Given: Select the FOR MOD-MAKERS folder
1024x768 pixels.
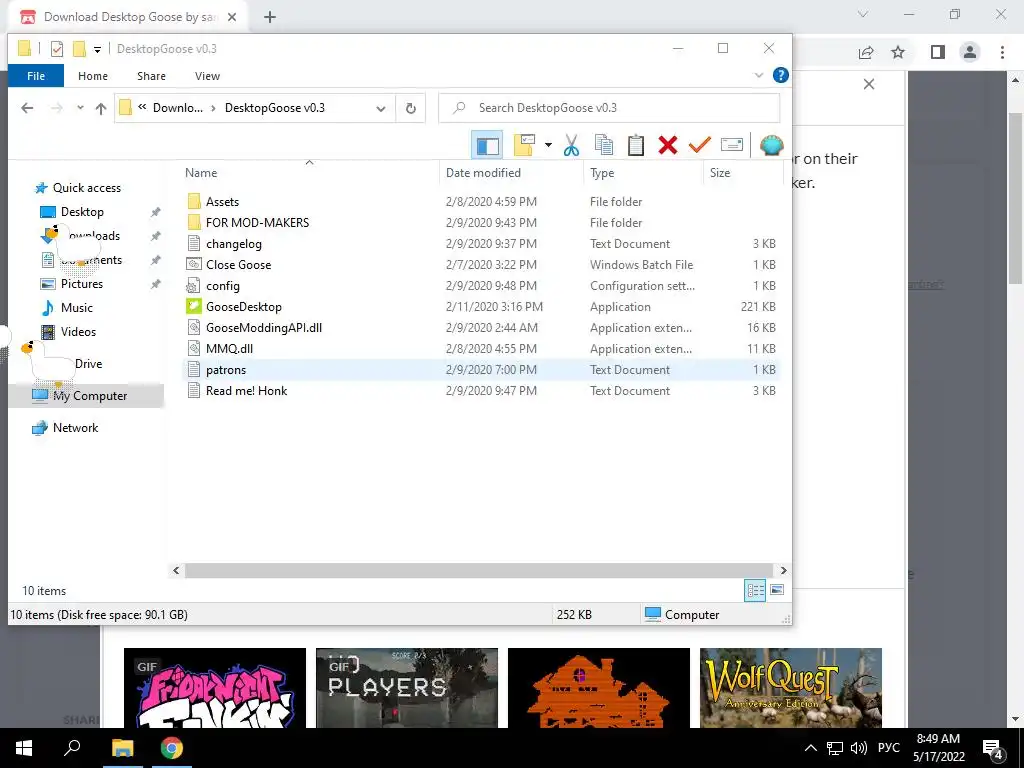Looking at the screenshot, I should [x=257, y=223].
